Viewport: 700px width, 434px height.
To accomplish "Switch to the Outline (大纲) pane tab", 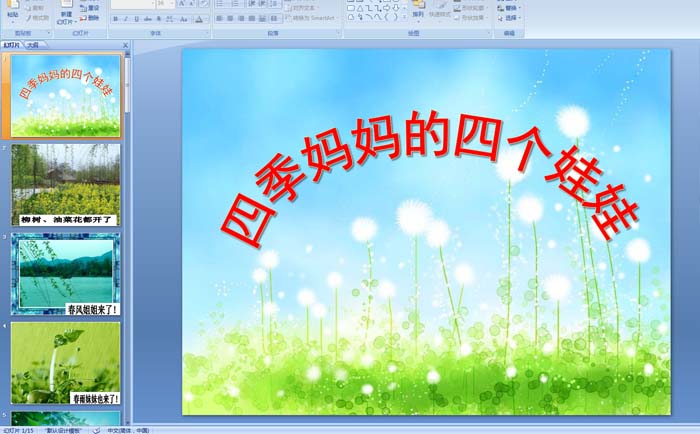I will [33, 45].
